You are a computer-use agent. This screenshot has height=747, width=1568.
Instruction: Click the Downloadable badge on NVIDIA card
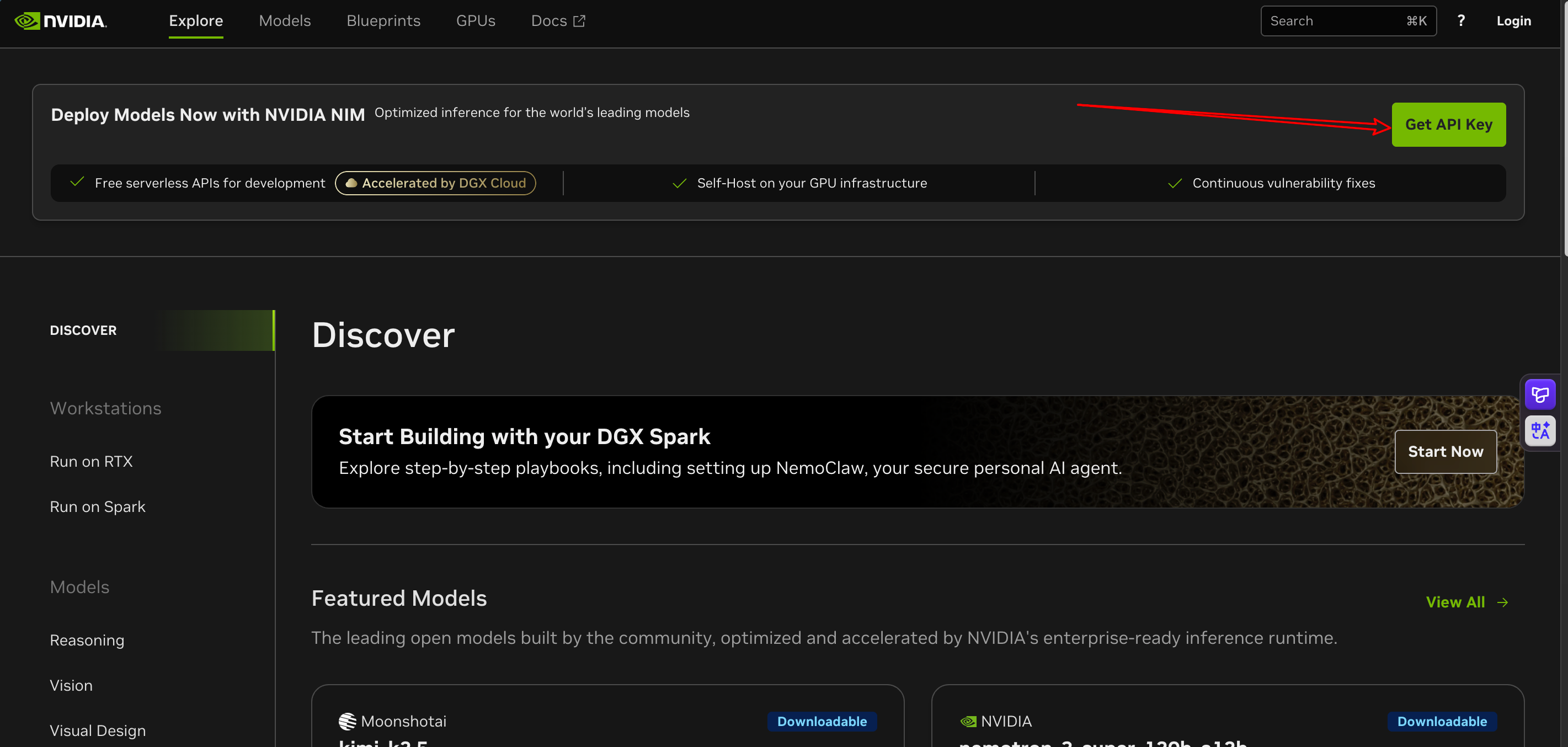[1442, 722]
